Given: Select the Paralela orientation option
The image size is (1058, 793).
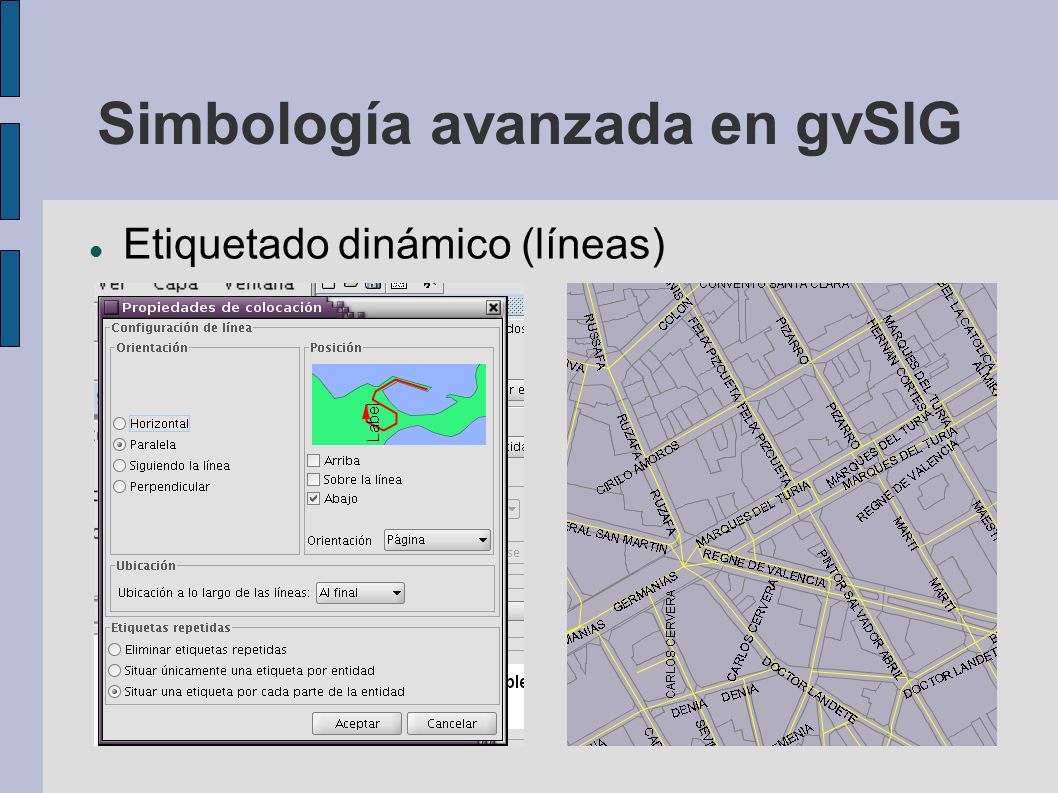Looking at the screenshot, I should [119, 445].
